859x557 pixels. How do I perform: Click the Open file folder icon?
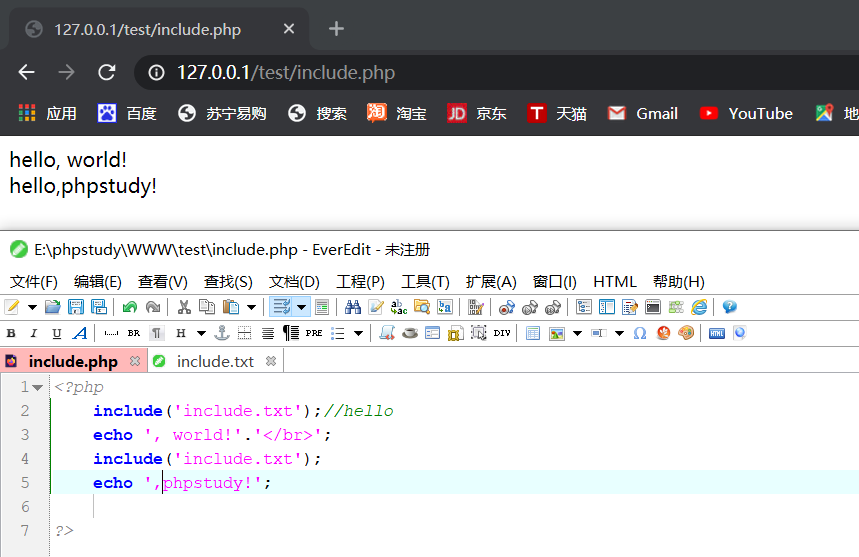[x=53, y=307]
